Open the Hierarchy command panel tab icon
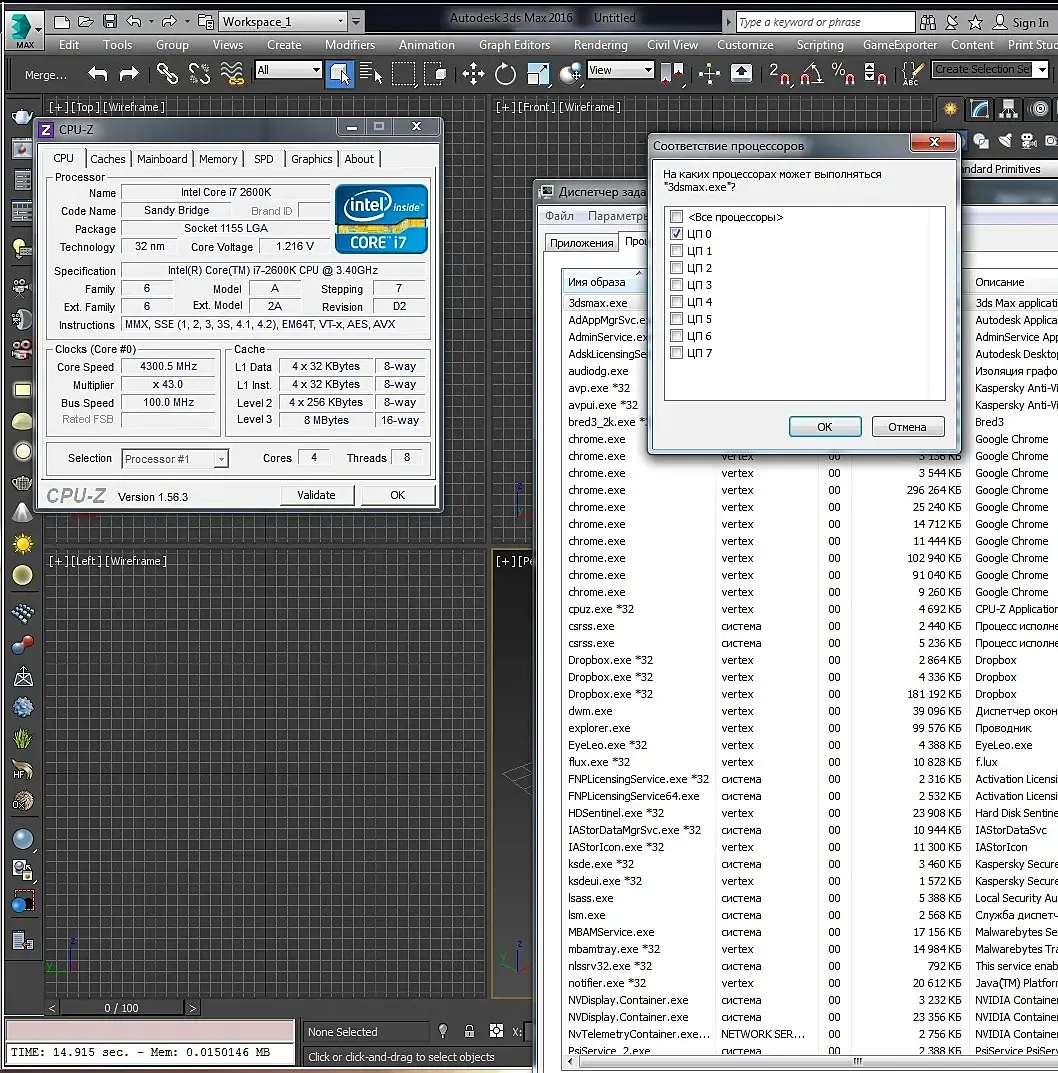This screenshot has width=1058, height=1073. [x=1008, y=109]
